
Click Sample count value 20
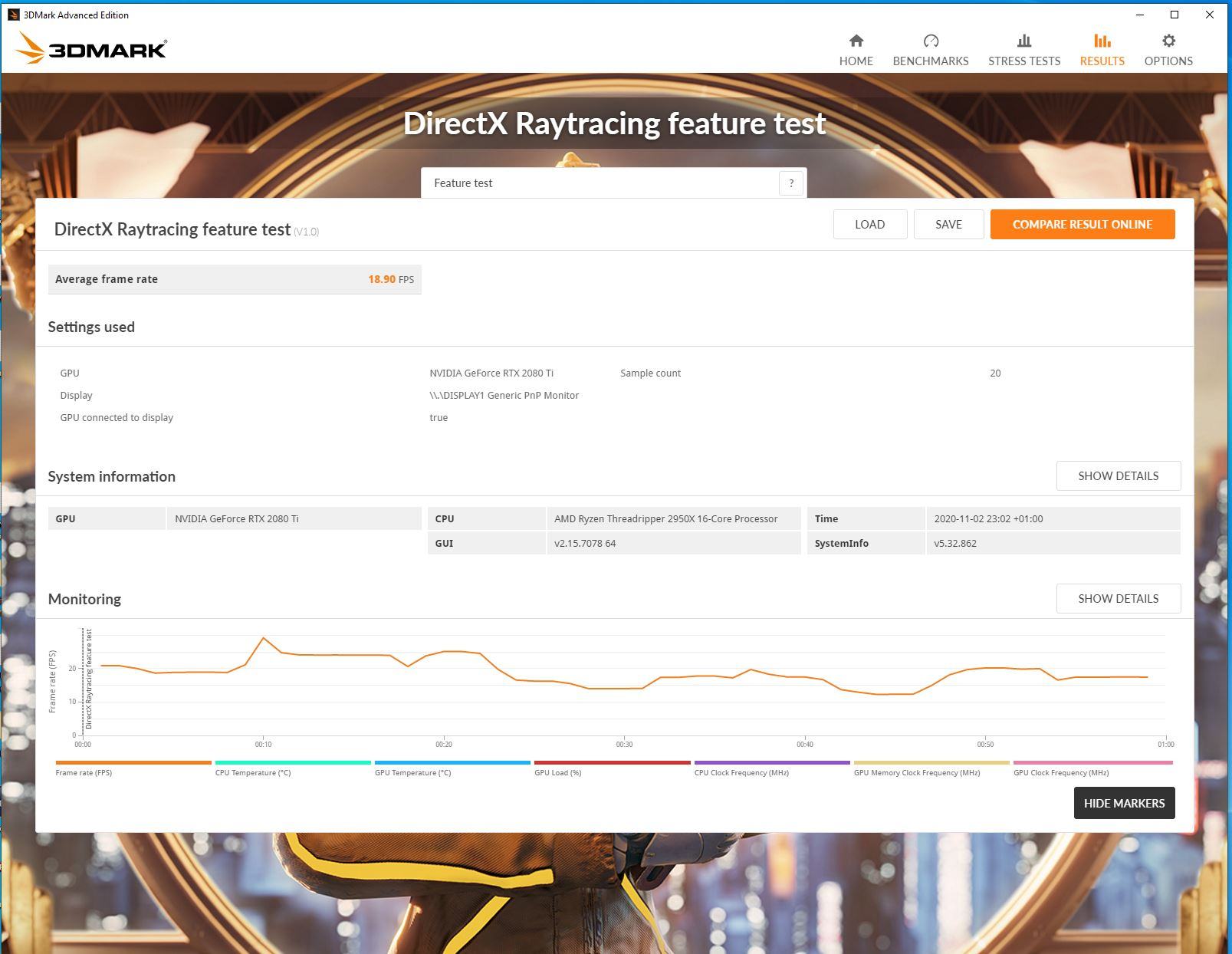[x=995, y=373]
